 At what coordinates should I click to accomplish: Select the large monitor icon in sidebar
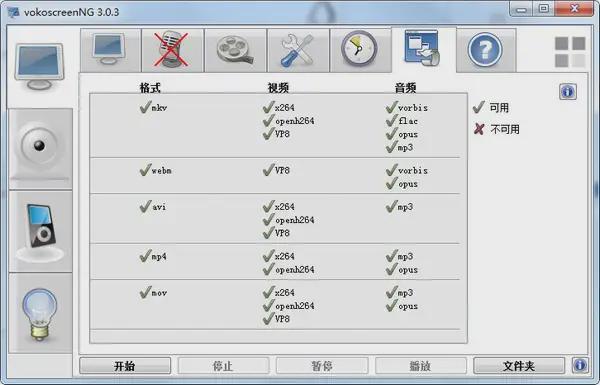39,67
